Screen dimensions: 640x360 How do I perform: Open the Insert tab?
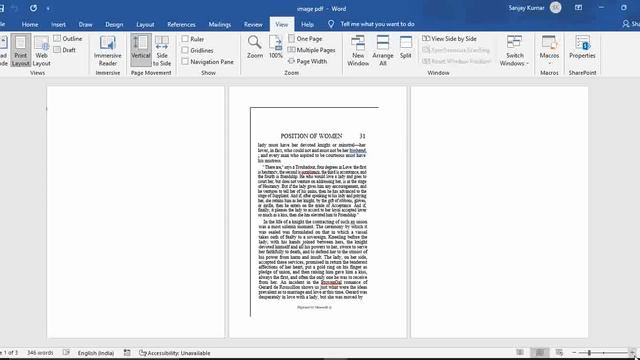pos(58,24)
